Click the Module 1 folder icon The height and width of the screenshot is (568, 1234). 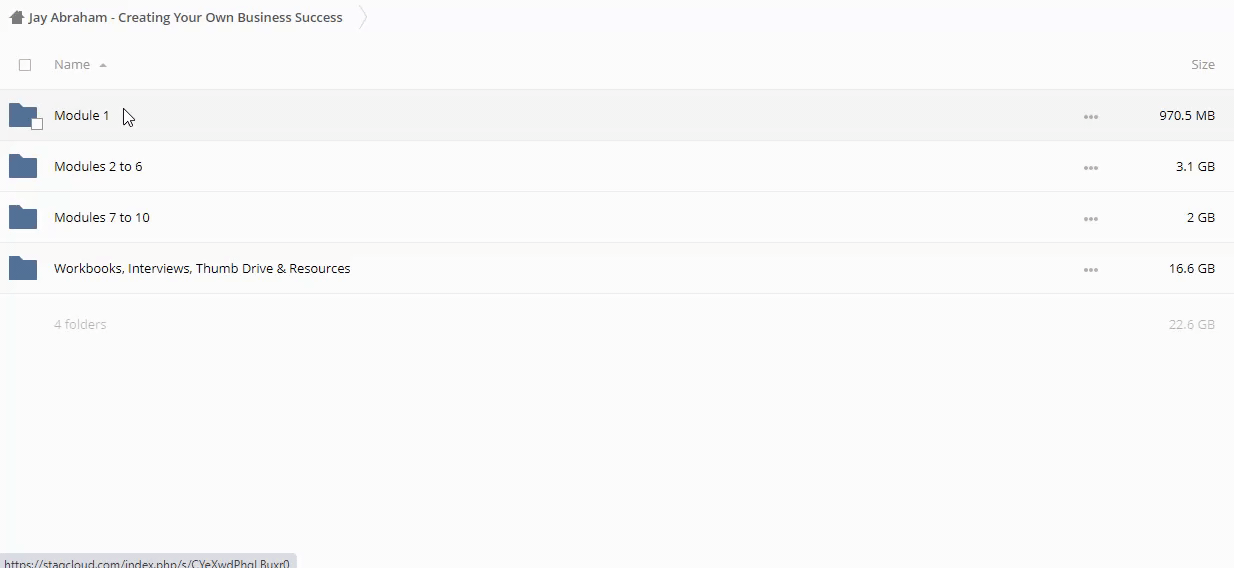point(22,114)
